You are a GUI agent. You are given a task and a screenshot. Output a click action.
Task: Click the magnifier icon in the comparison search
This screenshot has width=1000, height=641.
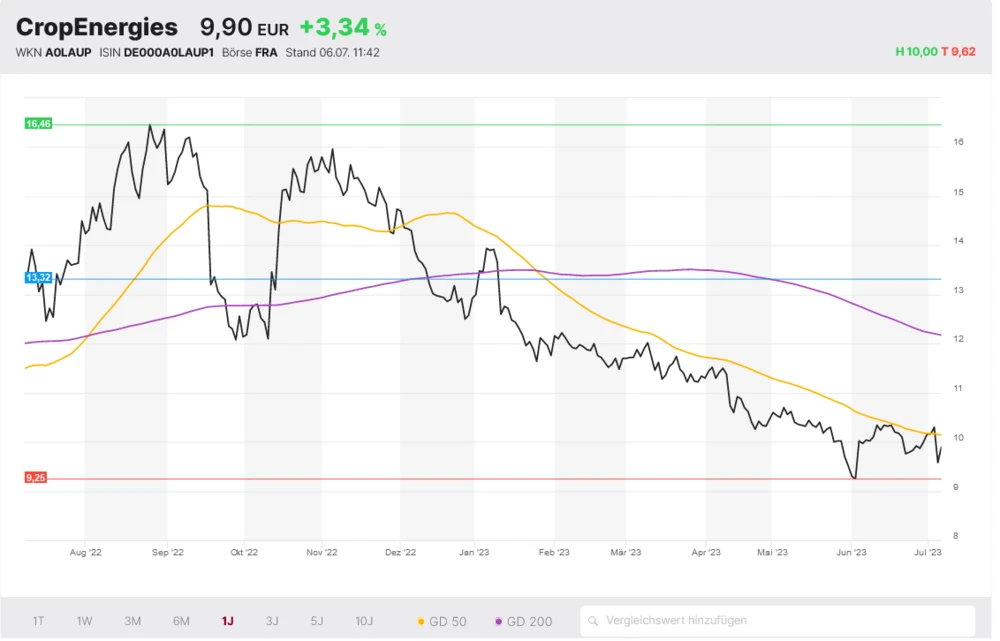pos(594,621)
